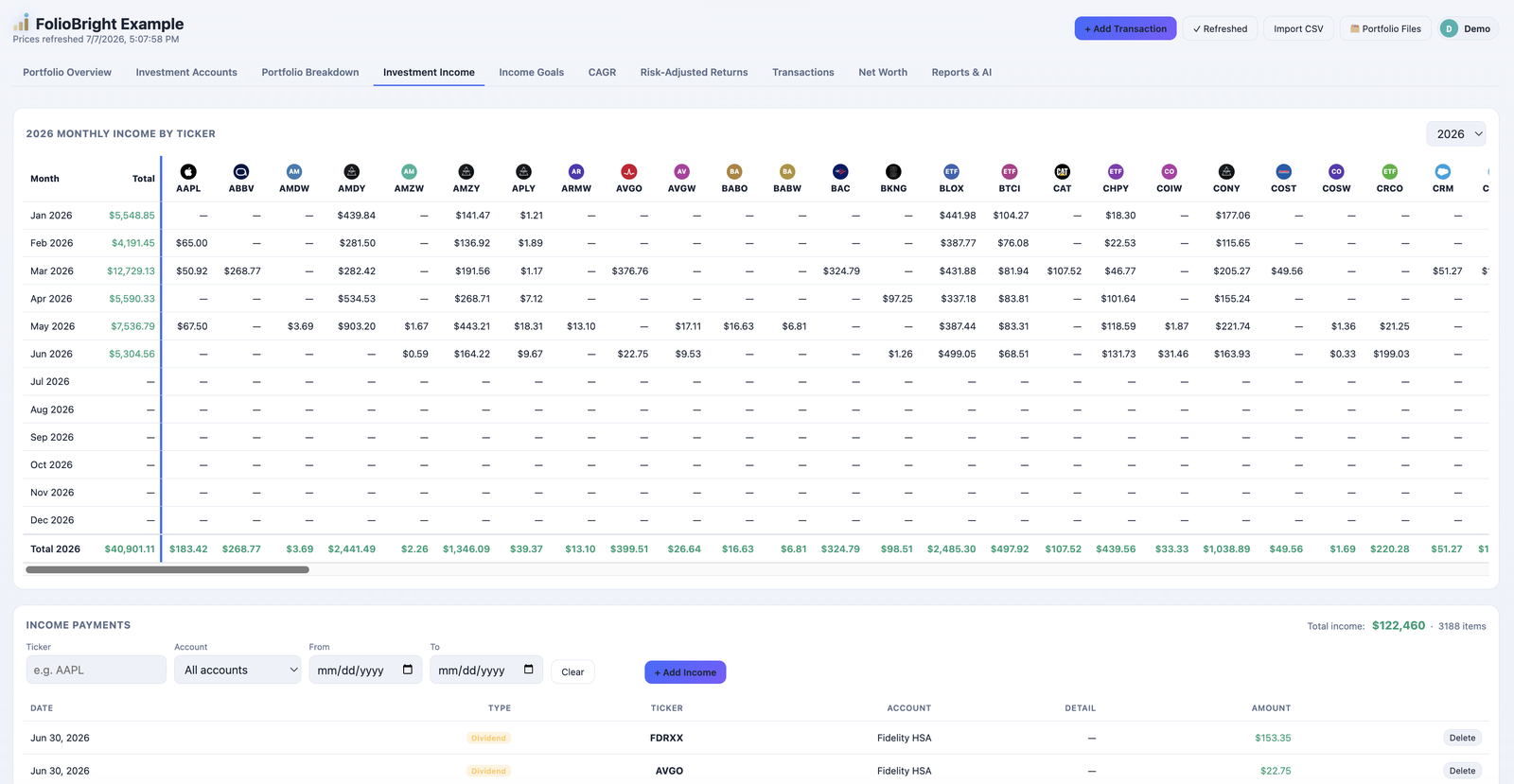1514x784 pixels.
Task: Click the BAC ticker logo icon
Action: (840, 171)
